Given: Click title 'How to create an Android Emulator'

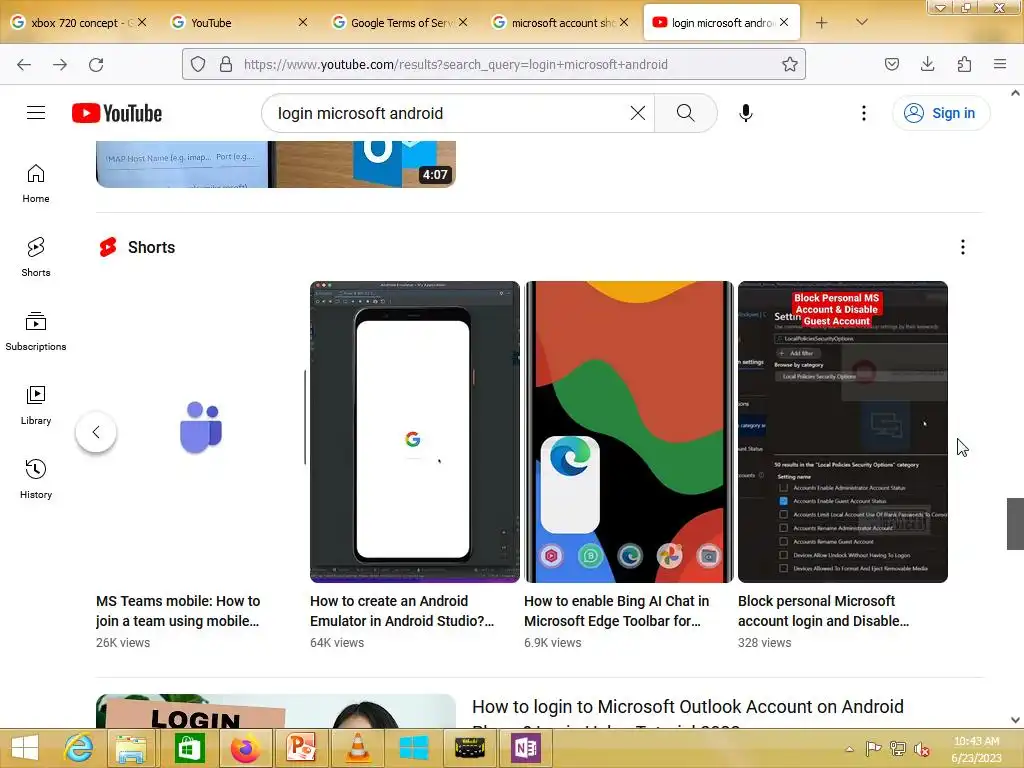Looking at the screenshot, I should 402,611.
